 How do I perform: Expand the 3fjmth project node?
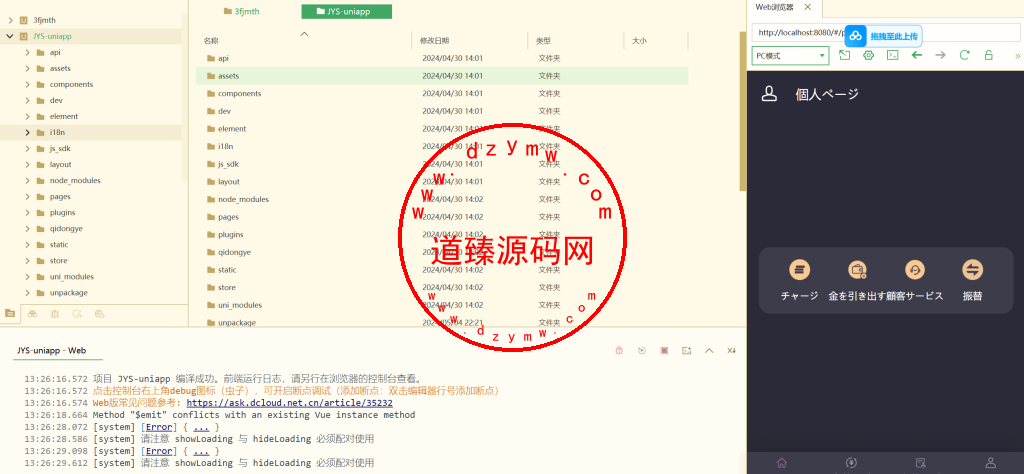pyautogui.click(x=10, y=20)
